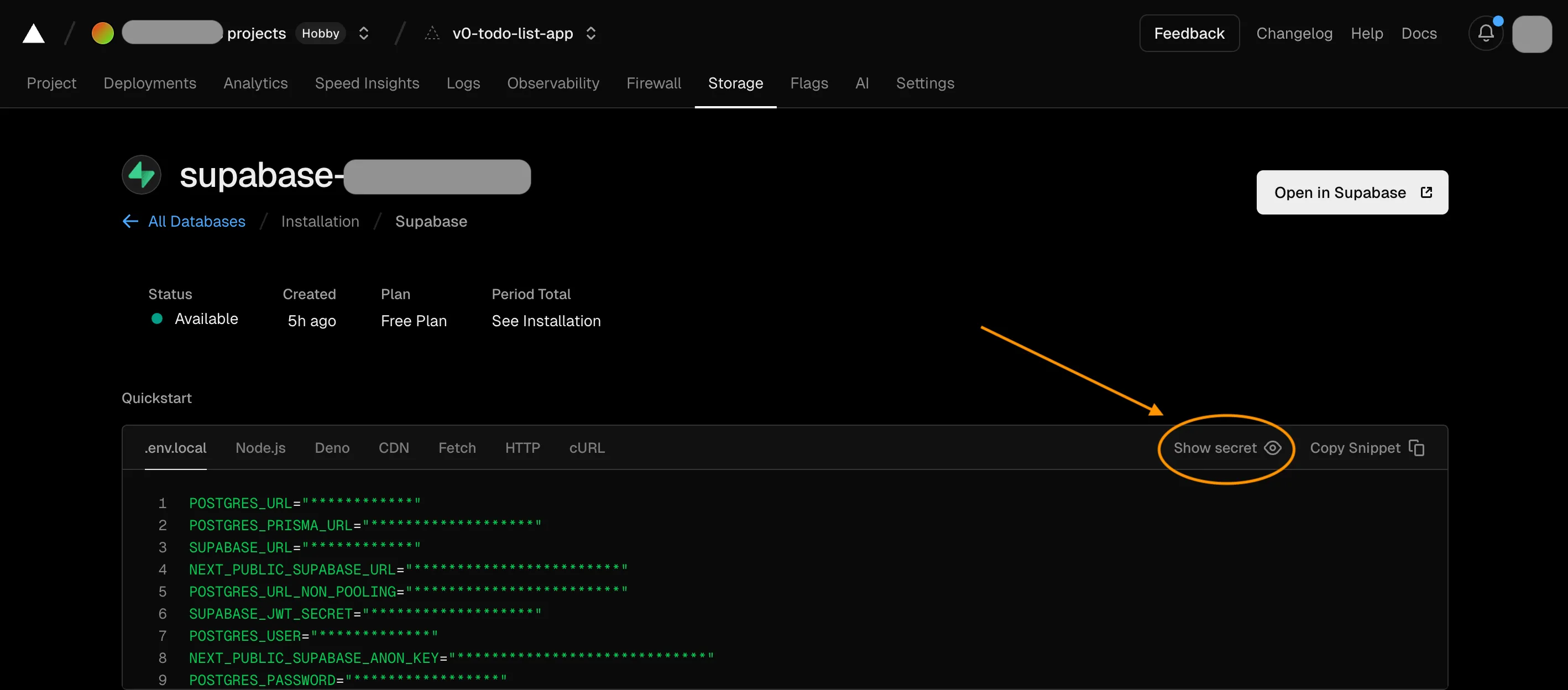The width and height of the screenshot is (1568, 690).
Task: Open the notifications bell
Action: click(x=1485, y=34)
